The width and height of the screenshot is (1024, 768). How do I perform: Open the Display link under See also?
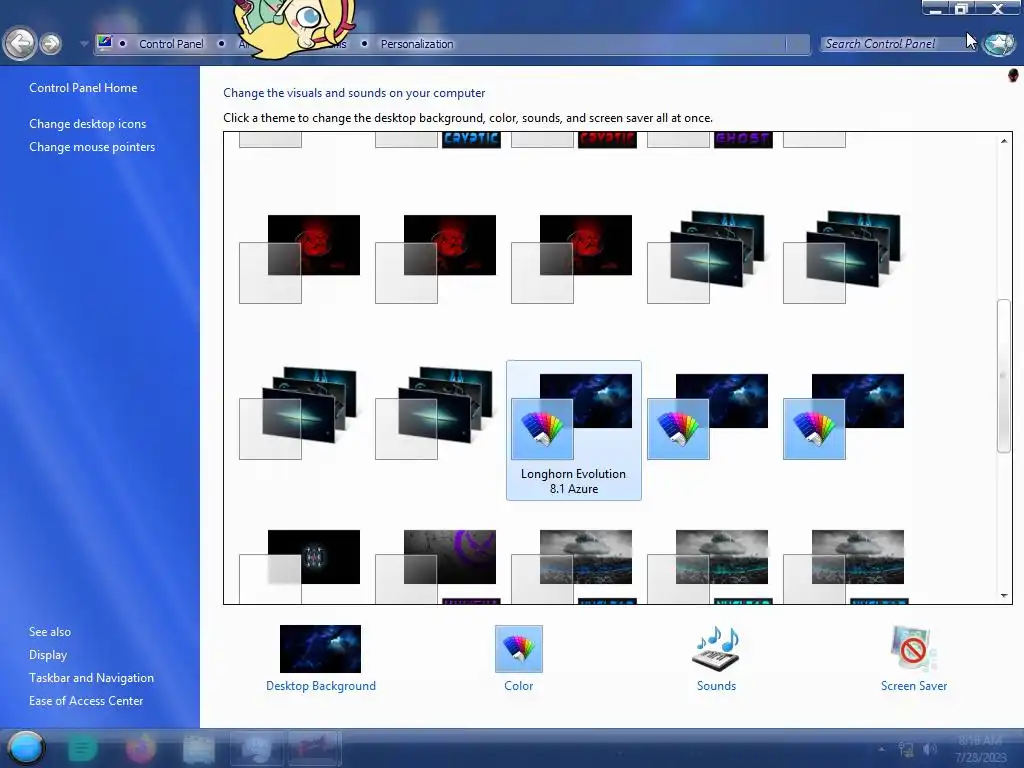point(48,654)
